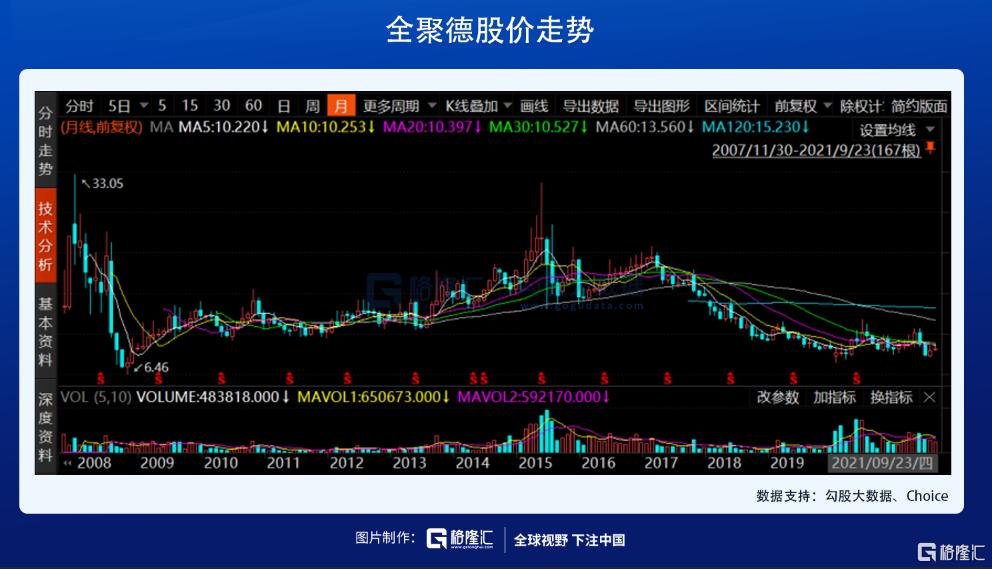Viewport: 992px width, 569px height.
Task: Click the MA60:13.560 label
Action: [645, 127]
